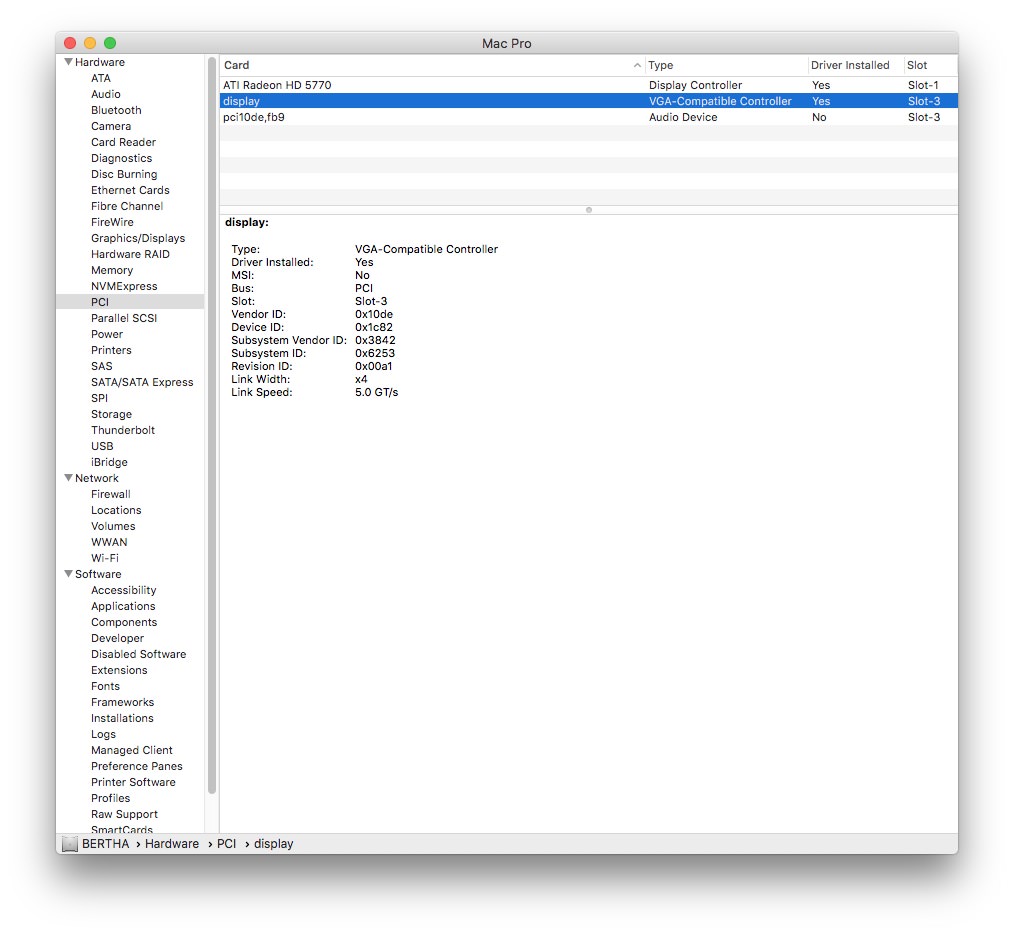1014x934 pixels.
Task: Open Memory in the sidebar
Action: point(112,270)
